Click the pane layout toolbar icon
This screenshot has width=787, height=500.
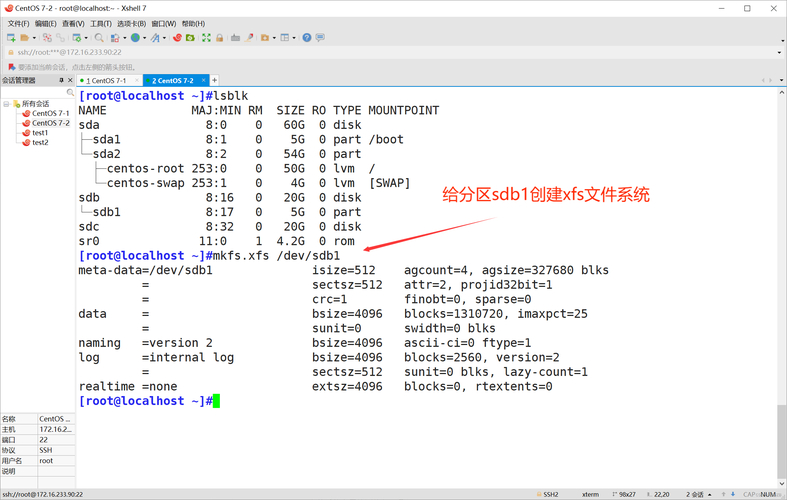coord(285,38)
